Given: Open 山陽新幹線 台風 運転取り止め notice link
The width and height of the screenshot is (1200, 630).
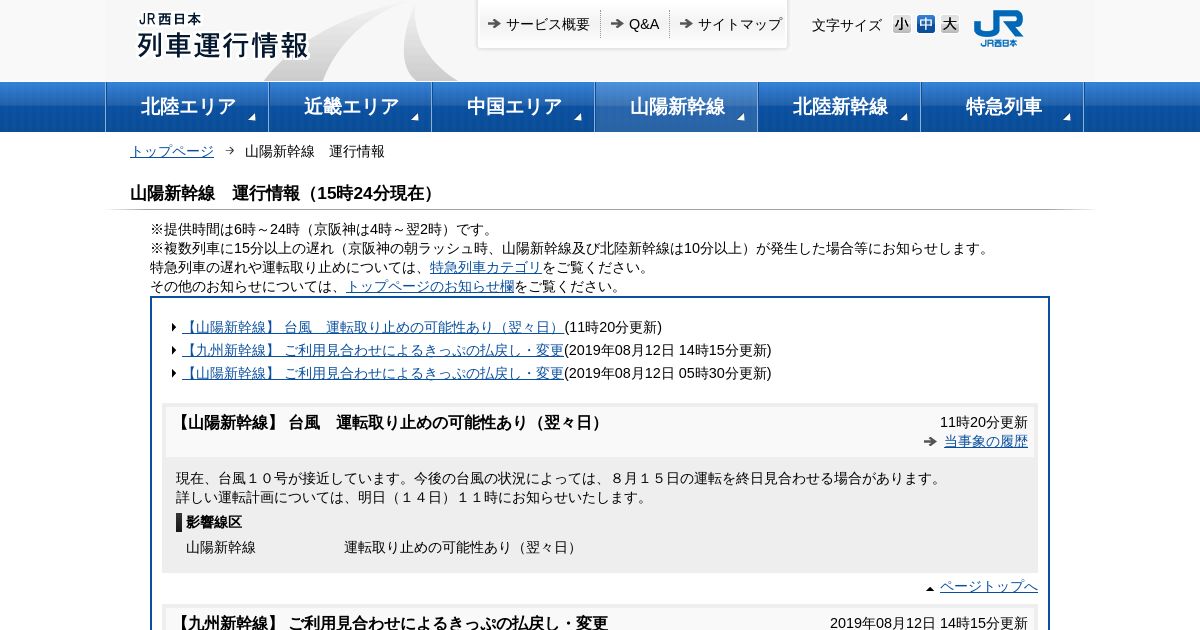Looking at the screenshot, I should tap(373, 327).
